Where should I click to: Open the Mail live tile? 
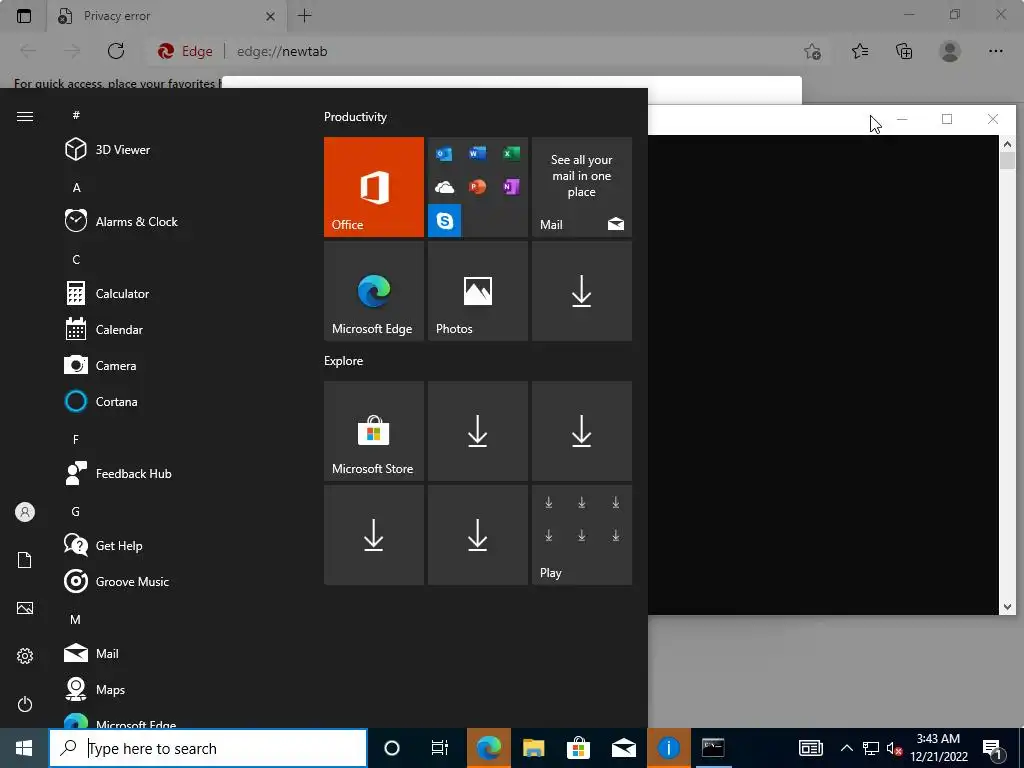[582, 187]
